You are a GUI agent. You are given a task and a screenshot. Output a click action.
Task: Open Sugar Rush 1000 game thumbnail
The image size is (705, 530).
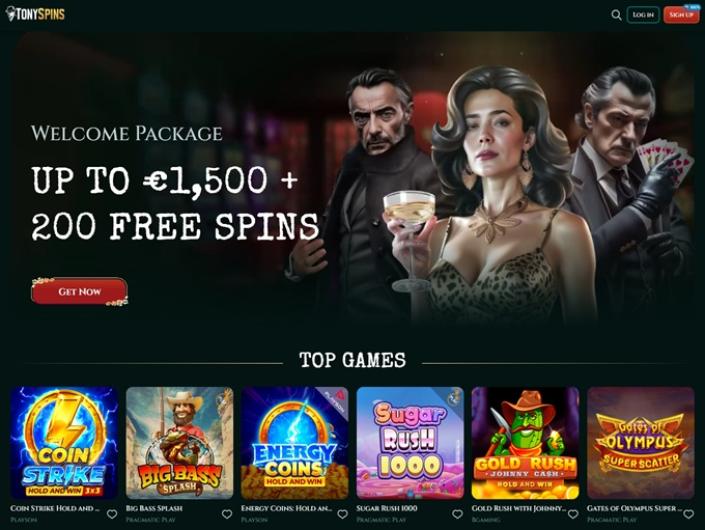[x=410, y=443]
